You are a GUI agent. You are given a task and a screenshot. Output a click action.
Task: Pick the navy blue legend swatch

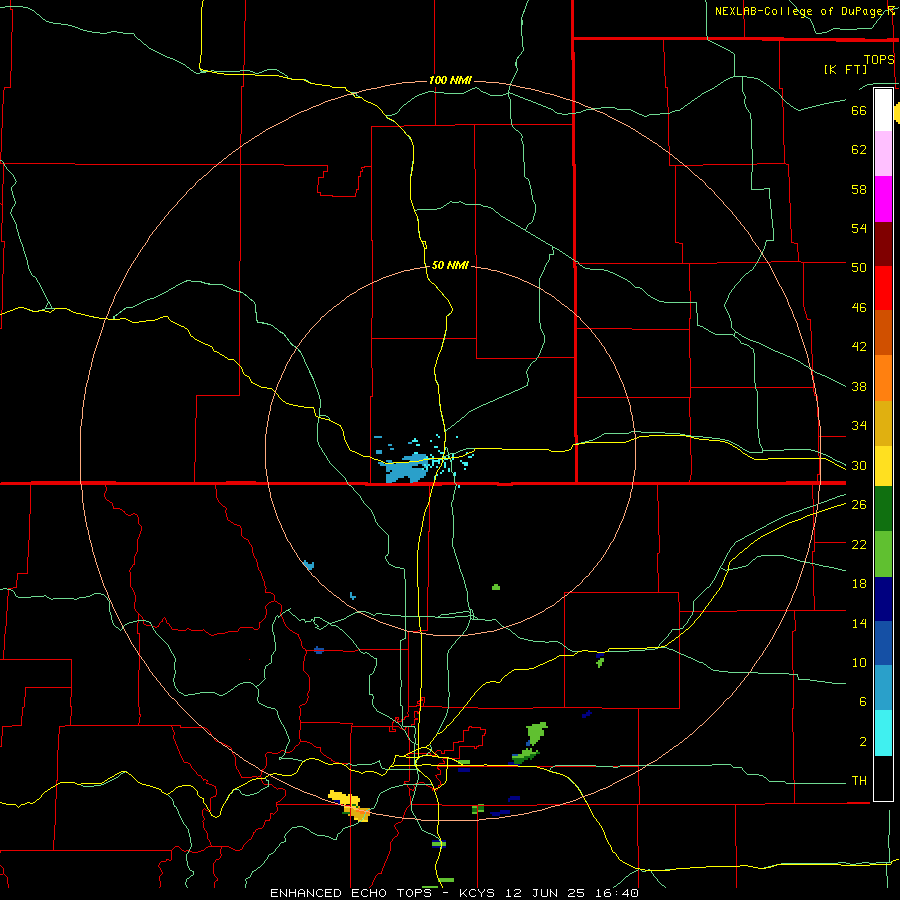click(x=883, y=599)
